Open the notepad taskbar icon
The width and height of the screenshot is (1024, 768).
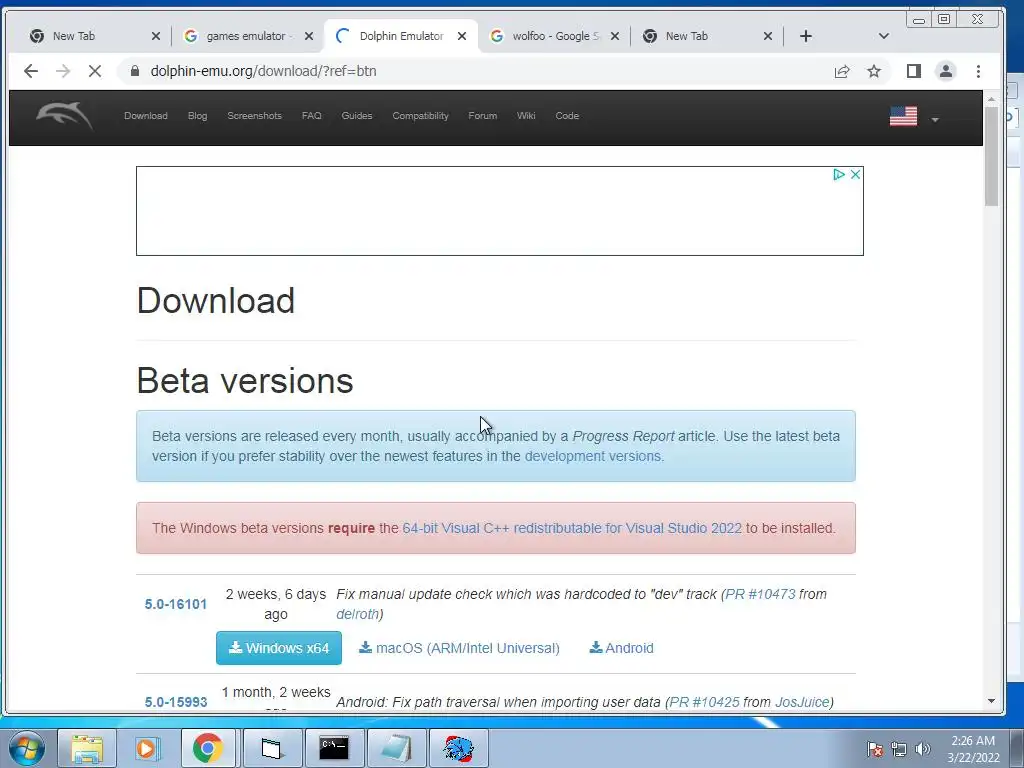[396, 748]
